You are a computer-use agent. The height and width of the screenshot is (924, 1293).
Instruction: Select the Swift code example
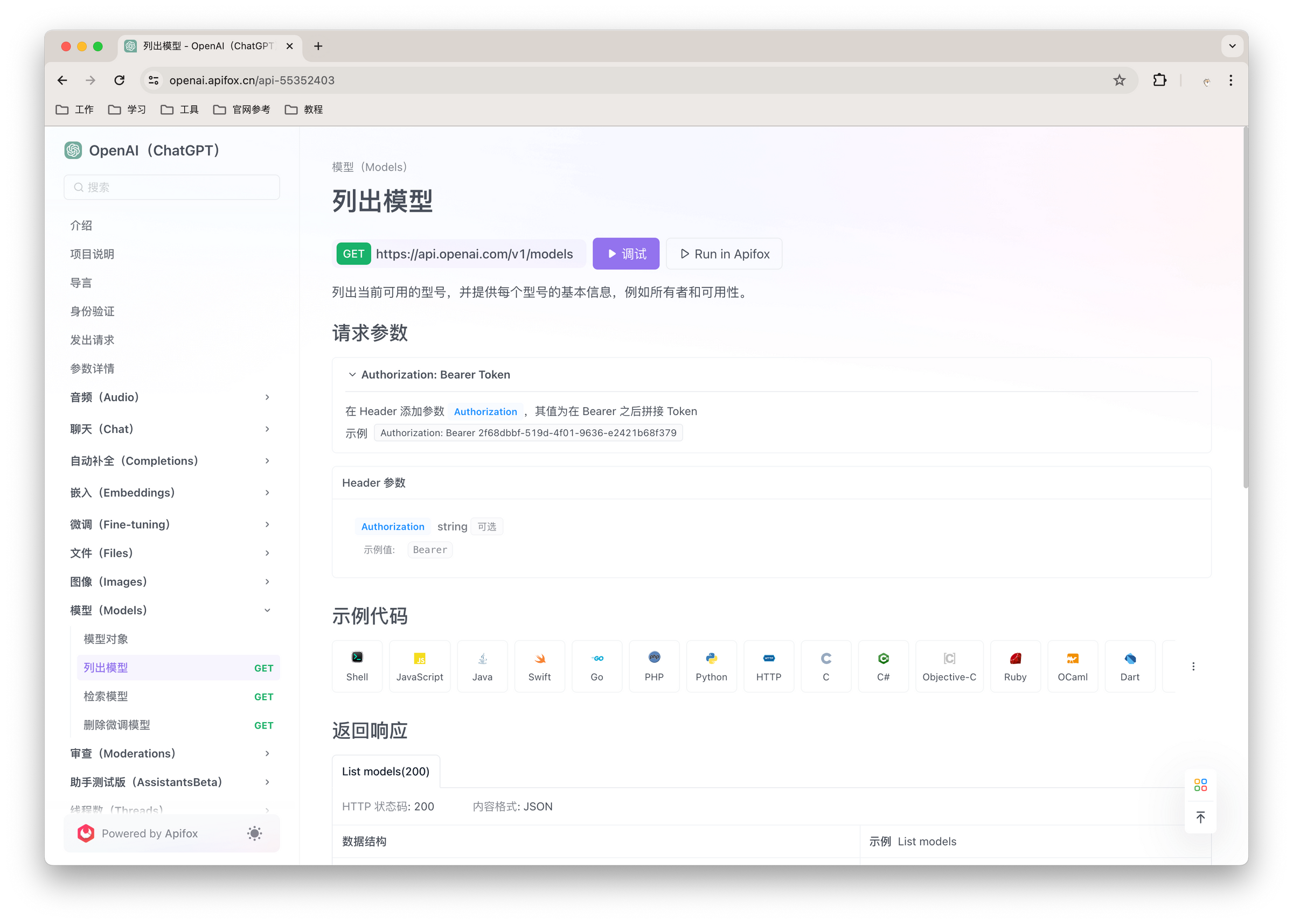[x=539, y=666]
